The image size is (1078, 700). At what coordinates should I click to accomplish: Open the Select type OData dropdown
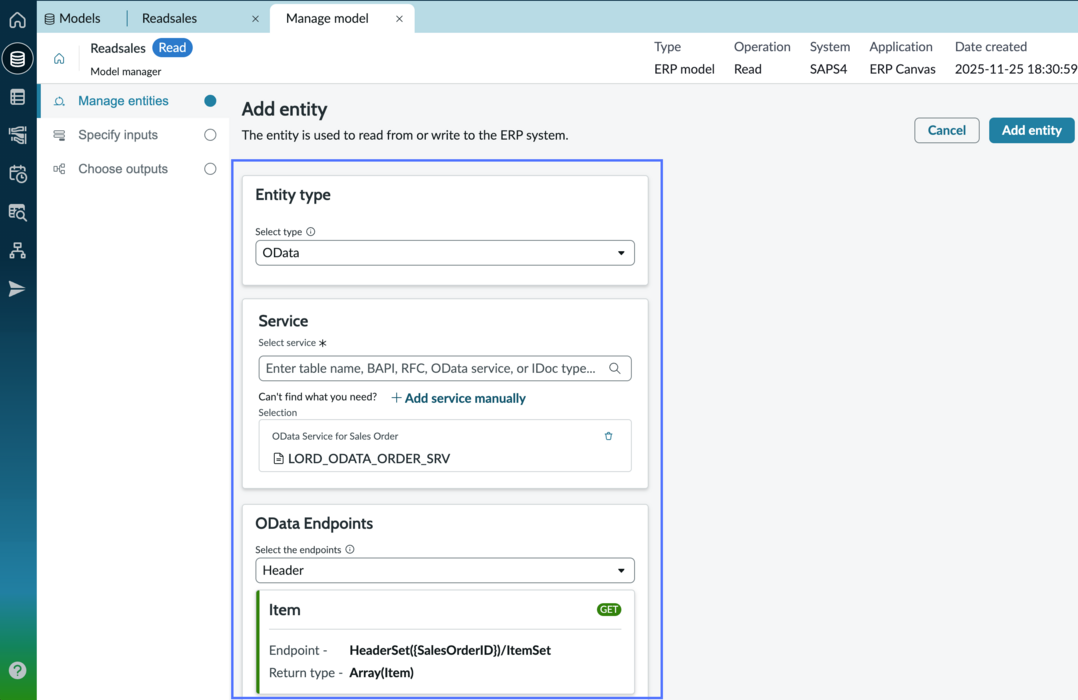(x=445, y=253)
